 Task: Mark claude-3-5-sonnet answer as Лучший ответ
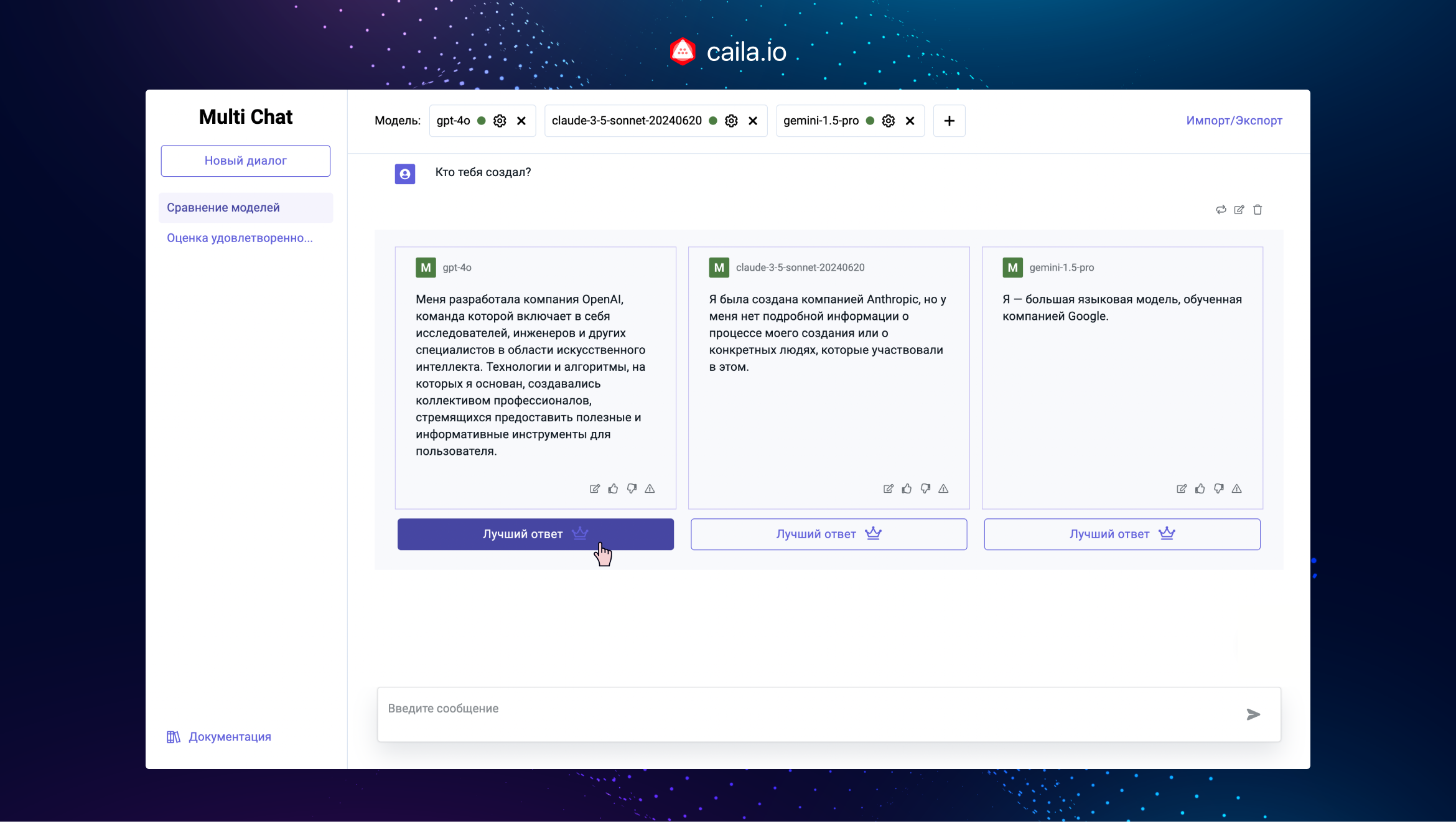click(829, 534)
